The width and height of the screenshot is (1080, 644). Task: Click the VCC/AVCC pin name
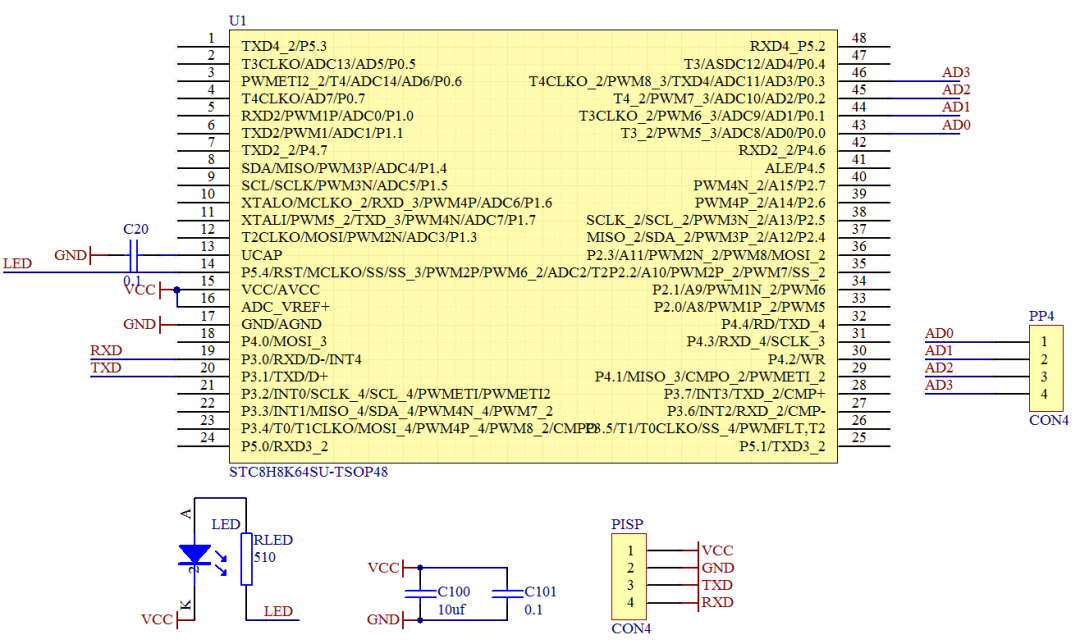[280, 290]
